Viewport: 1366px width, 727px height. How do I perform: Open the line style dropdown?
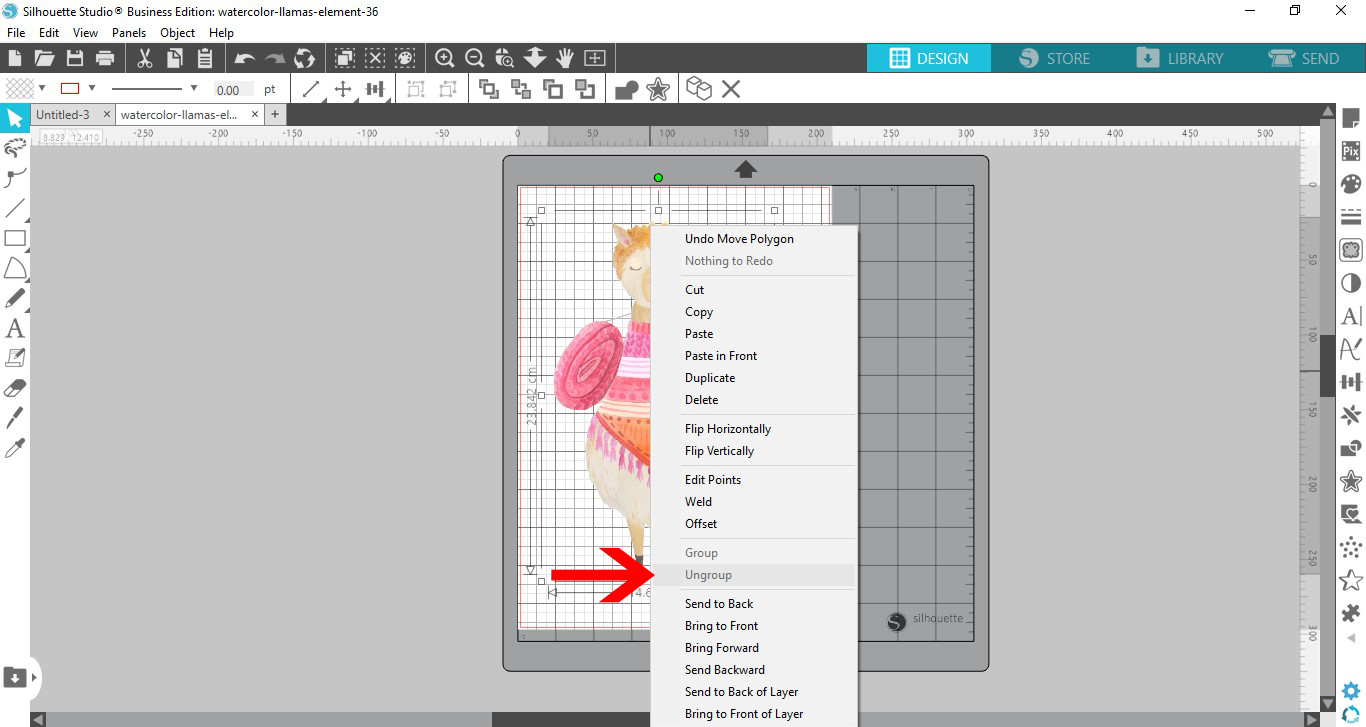(193, 88)
